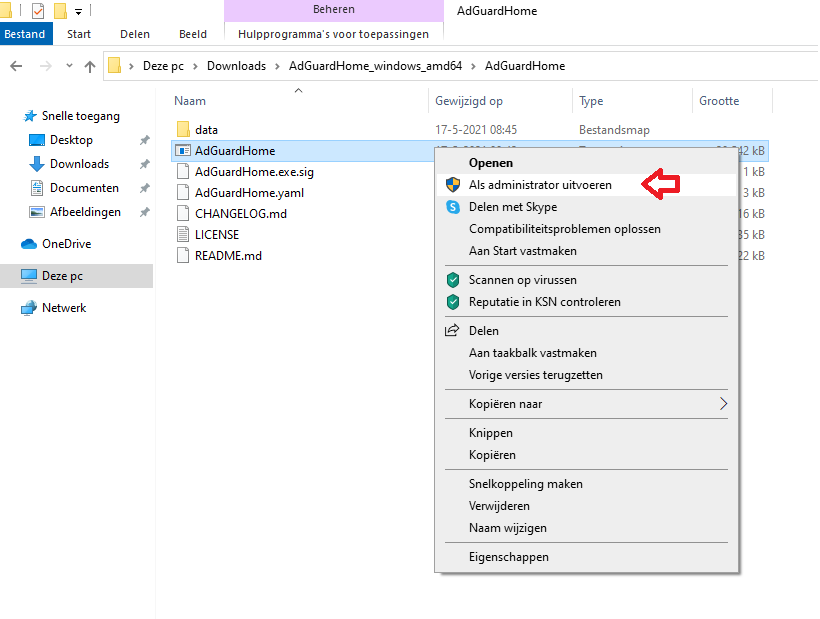Select the data folder icon
820x619 pixels.
click(x=183, y=129)
